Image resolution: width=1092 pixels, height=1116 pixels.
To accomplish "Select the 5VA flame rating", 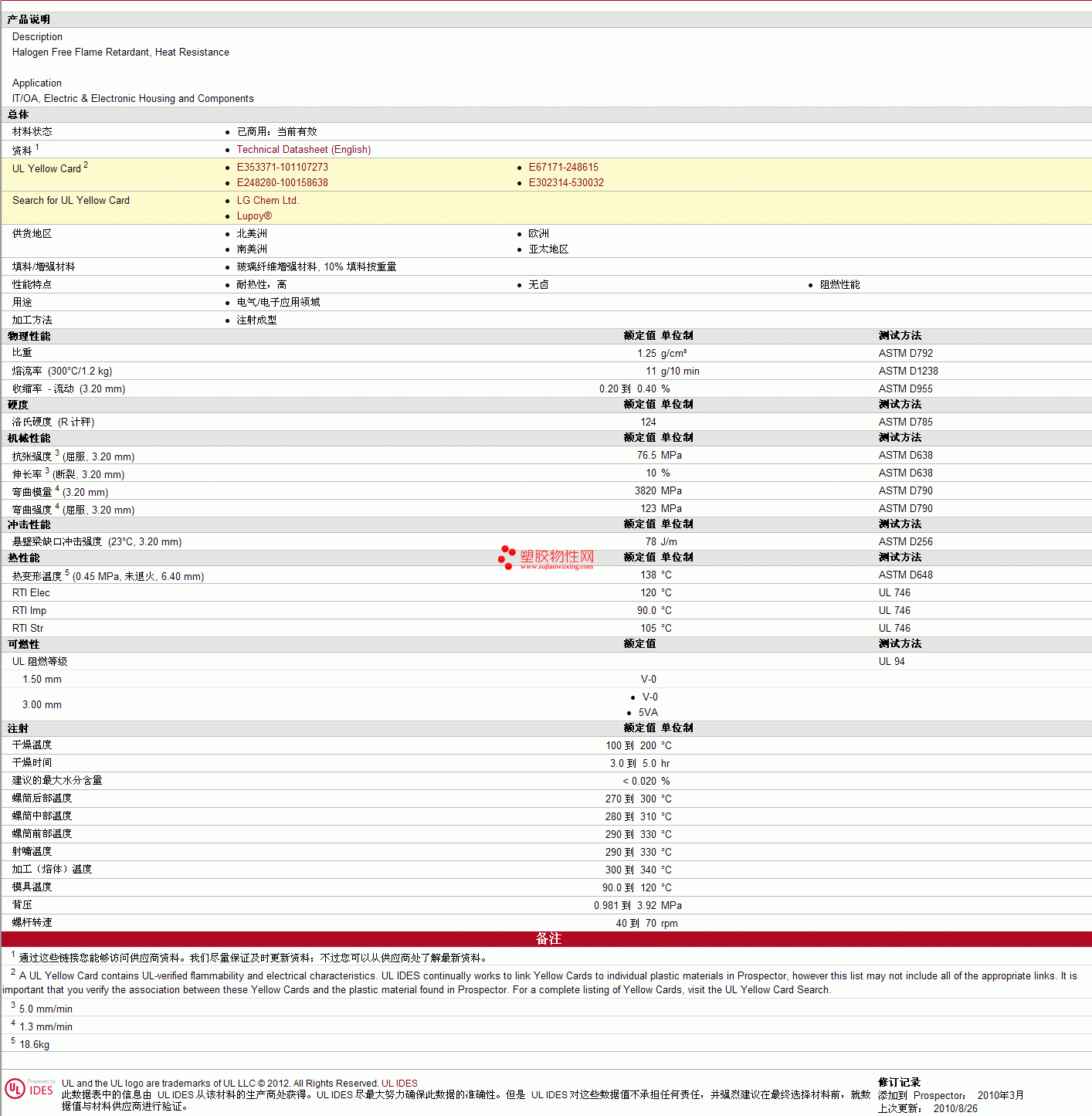I will pos(648,713).
